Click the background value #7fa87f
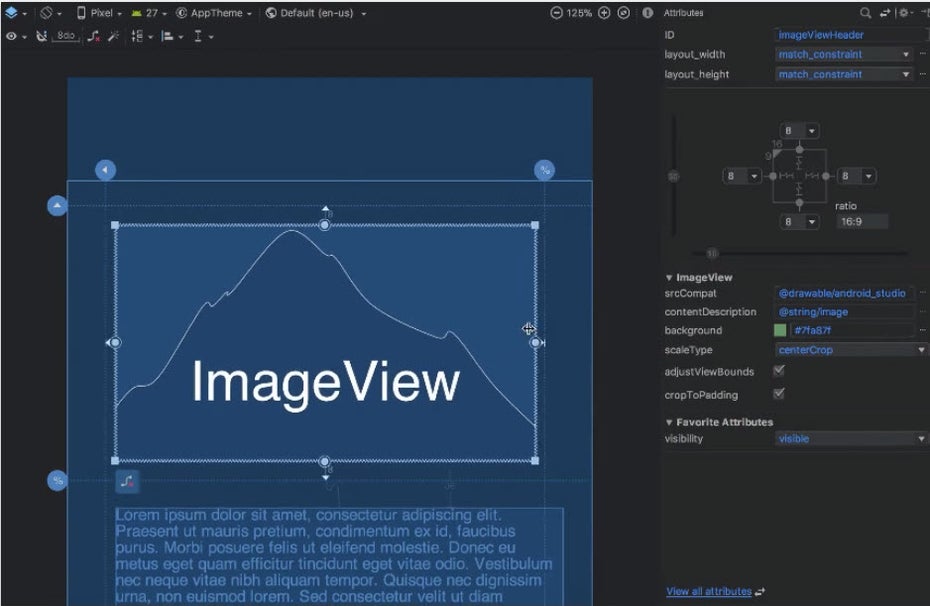This screenshot has height=606, width=930. [x=852, y=330]
